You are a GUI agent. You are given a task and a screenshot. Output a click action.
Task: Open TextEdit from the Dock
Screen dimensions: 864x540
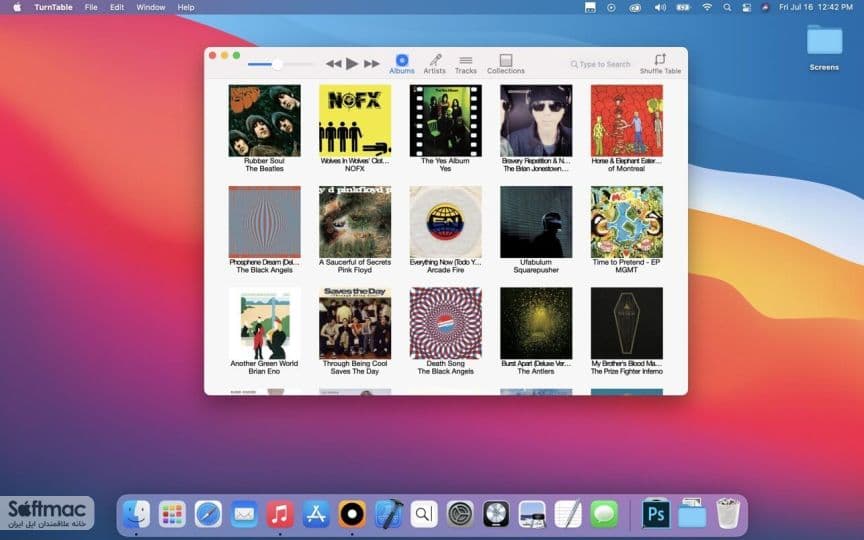point(568,514)
